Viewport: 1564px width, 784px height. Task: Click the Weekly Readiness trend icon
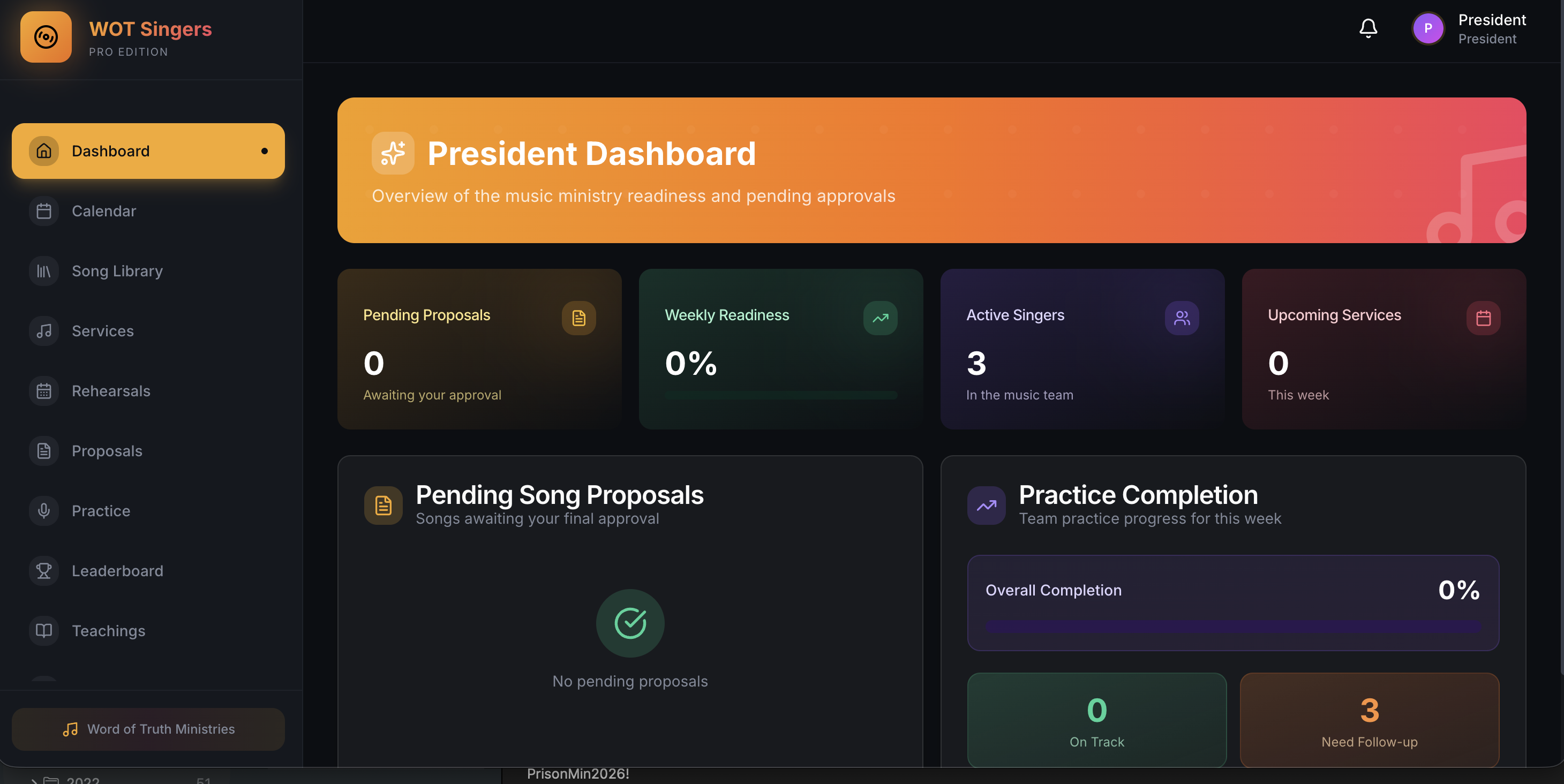tap(879, 318)
